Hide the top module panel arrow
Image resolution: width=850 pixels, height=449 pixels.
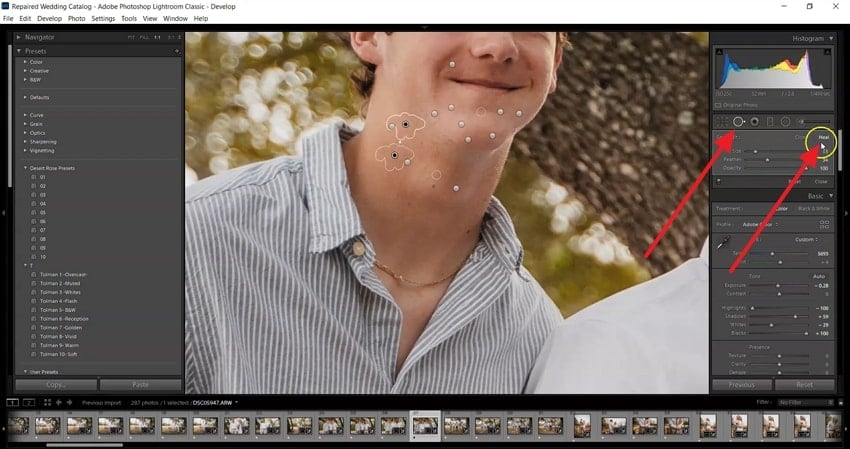coord(424,27)
